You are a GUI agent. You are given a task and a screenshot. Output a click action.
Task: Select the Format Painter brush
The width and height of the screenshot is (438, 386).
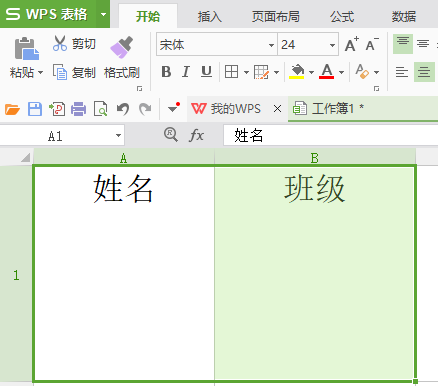click(121, 47)
